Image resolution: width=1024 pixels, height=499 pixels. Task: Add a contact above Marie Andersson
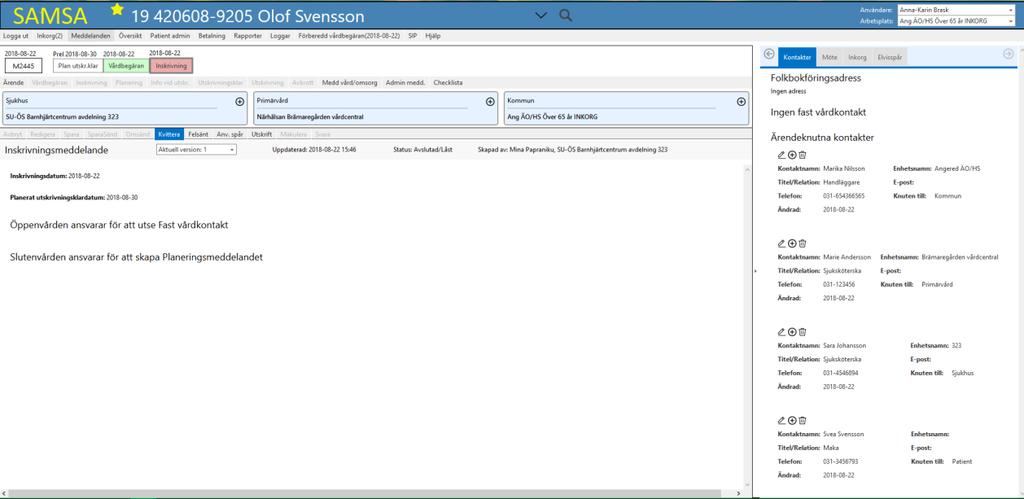[x=792, y=243]
